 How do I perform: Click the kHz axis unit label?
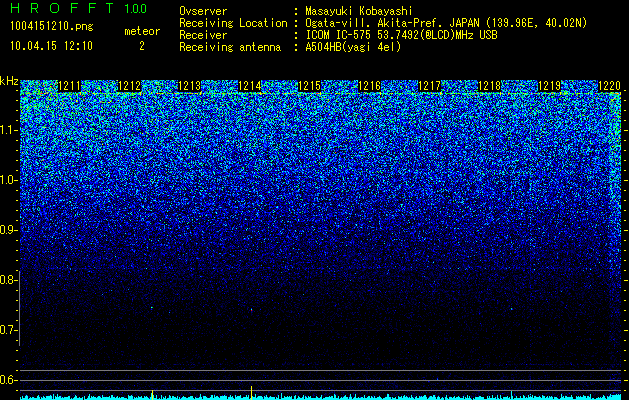[x=9, y=81]
